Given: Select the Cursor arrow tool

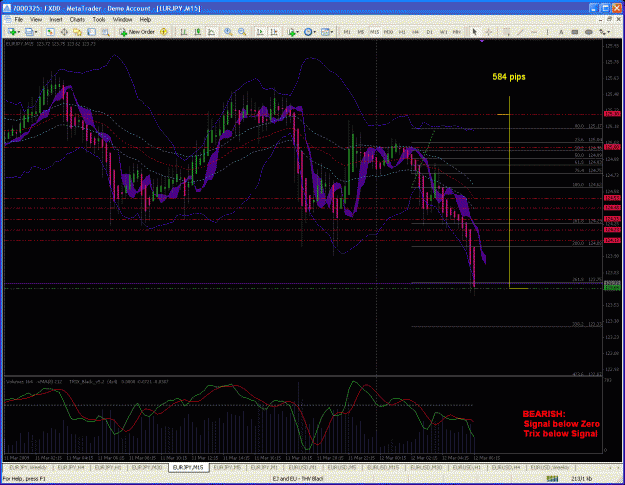Looking at the screenshot, I should [x=474, y=32].
